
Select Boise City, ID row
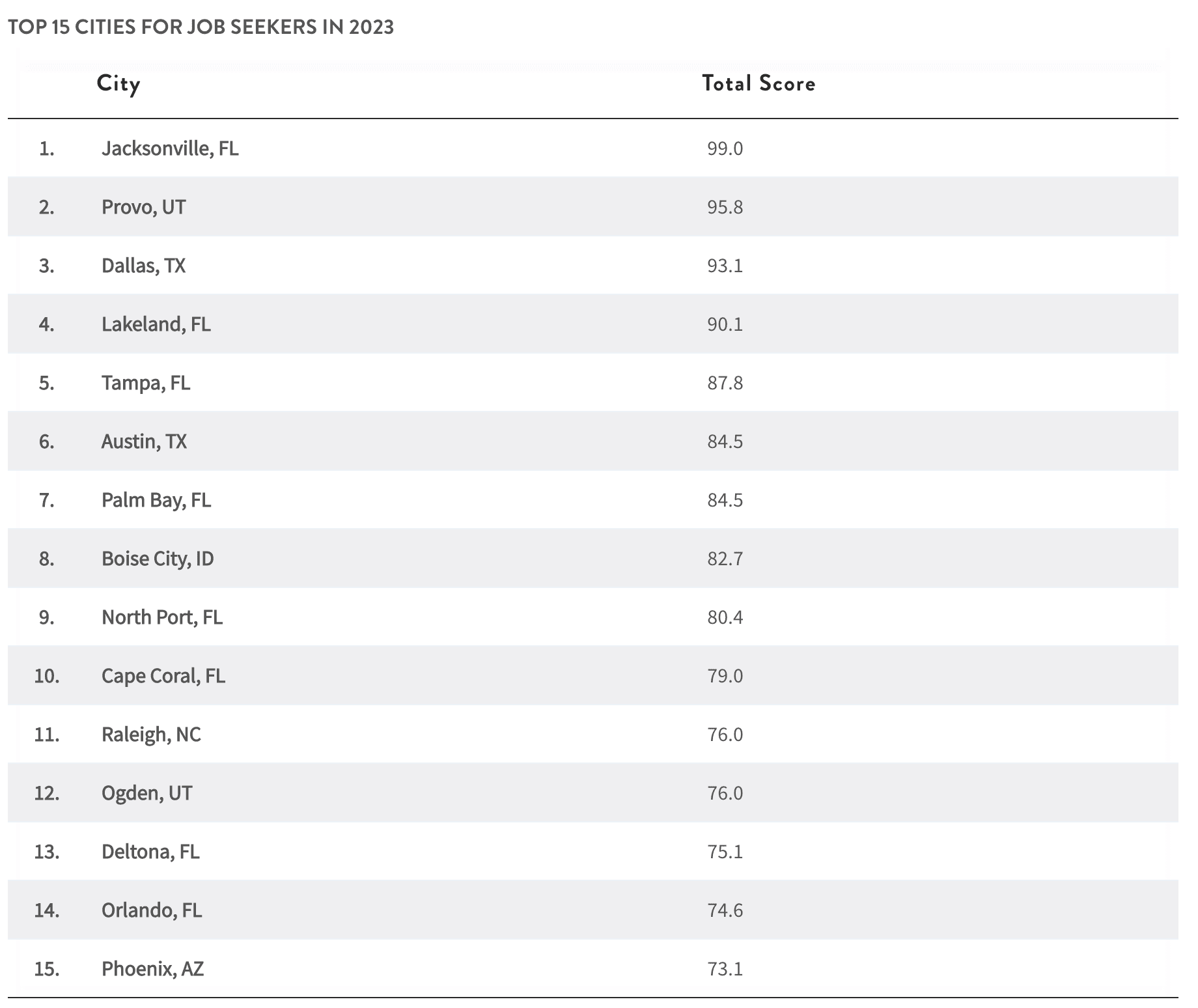point(592,558)
